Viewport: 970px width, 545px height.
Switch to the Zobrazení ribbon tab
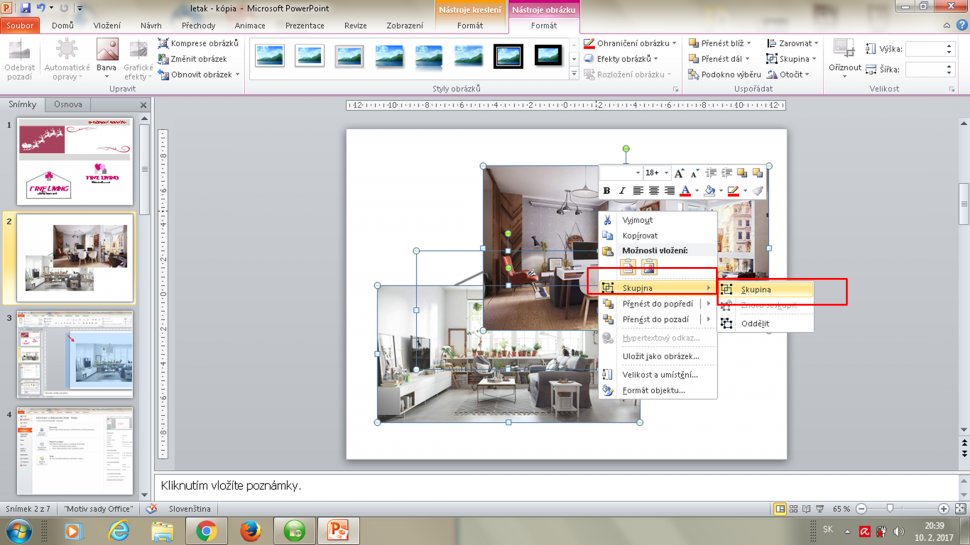[x=405, y=25]
